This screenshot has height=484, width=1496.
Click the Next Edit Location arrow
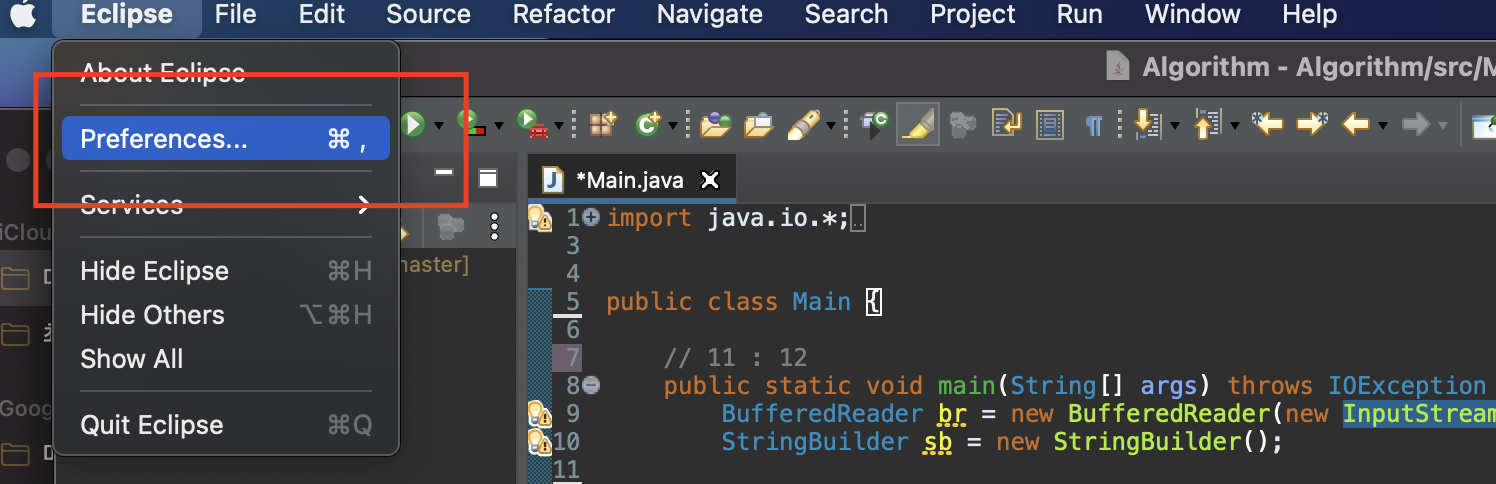coord(1312,124)
